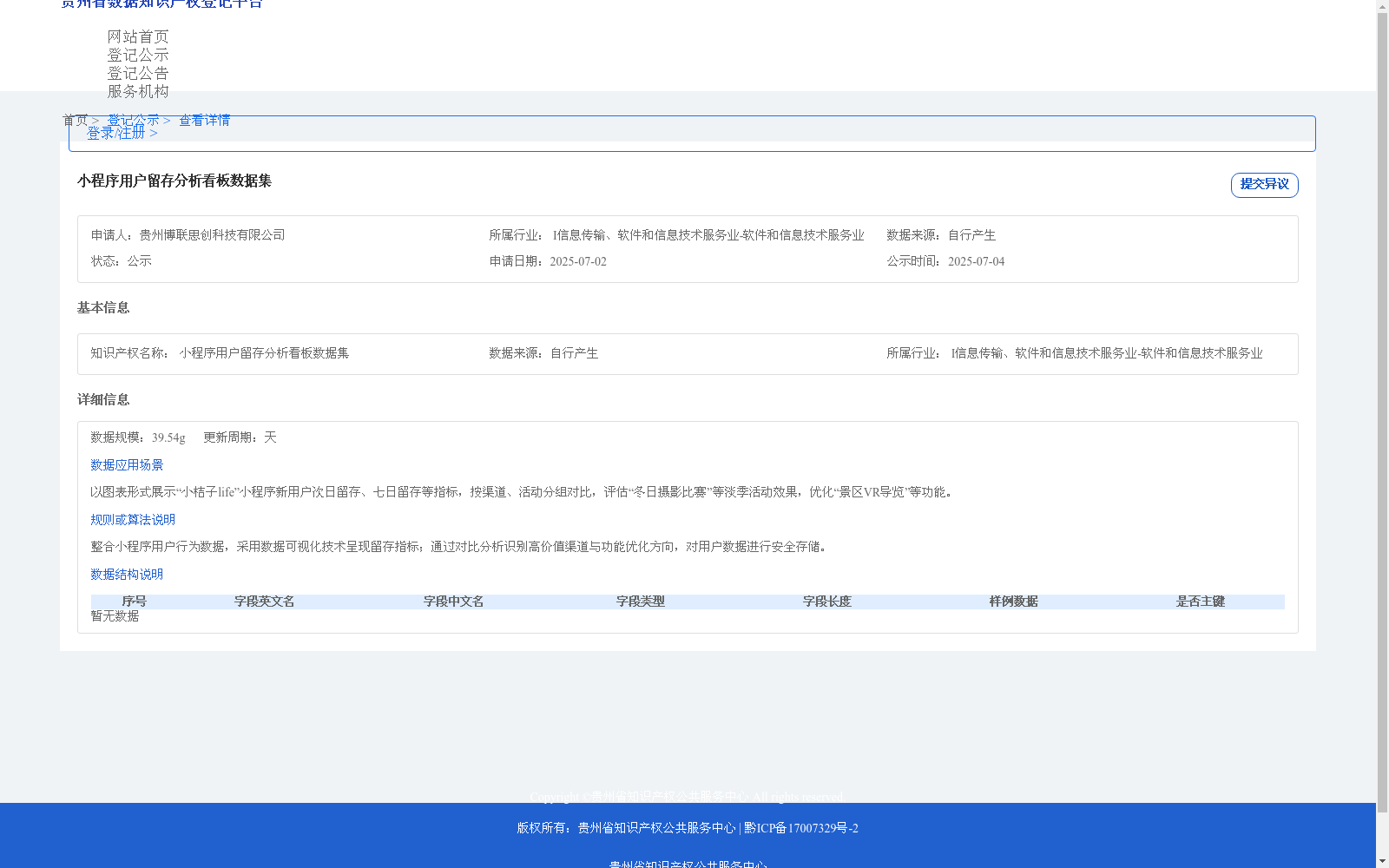
Task: Click the 数据规模 39.54g value
Action: [168, 437]
